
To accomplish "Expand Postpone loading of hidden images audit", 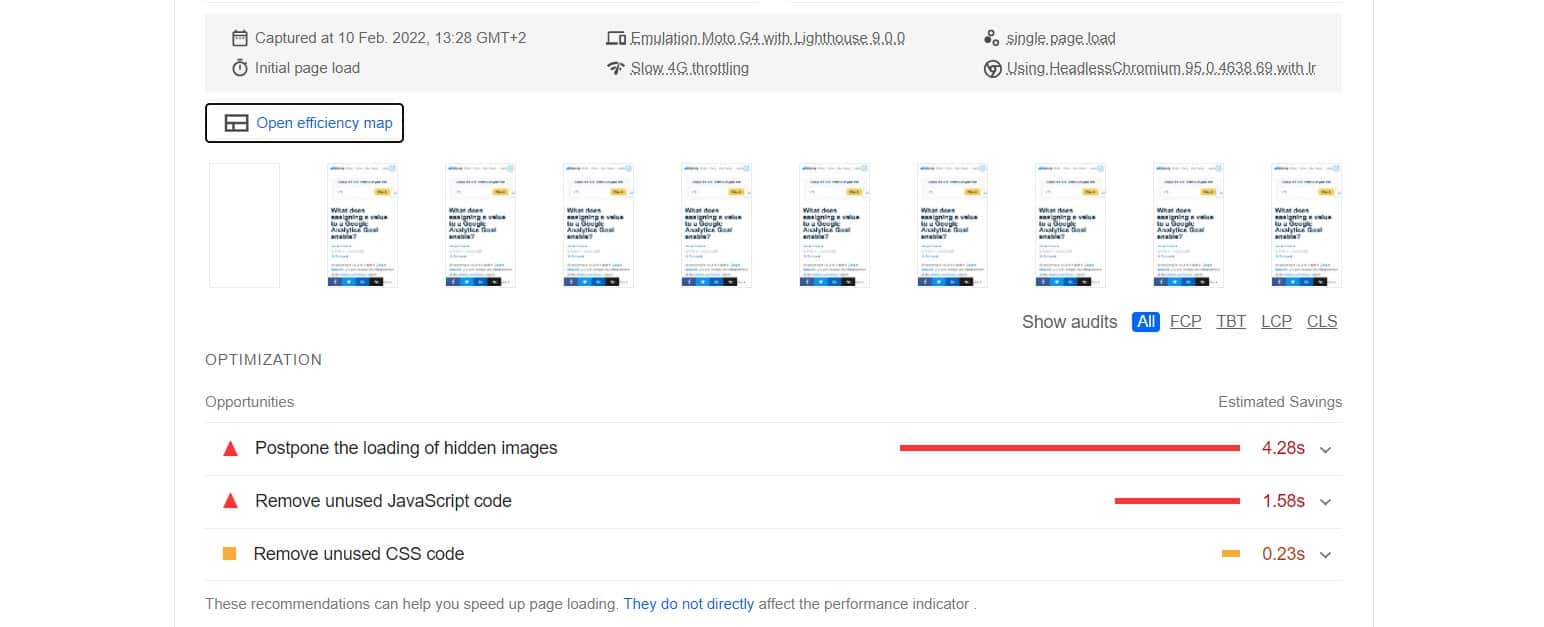I will (1326, 450).
